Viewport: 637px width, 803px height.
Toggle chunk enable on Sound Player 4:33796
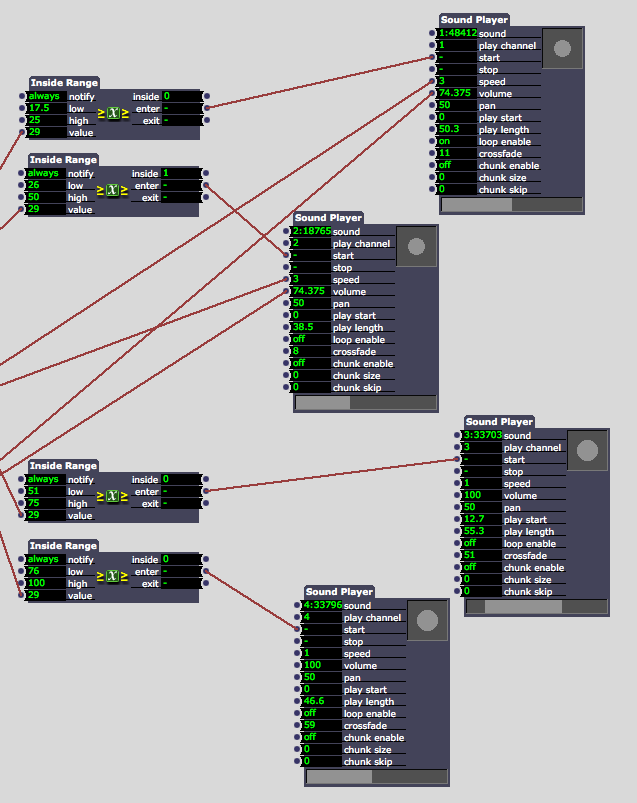pos(322,738)
